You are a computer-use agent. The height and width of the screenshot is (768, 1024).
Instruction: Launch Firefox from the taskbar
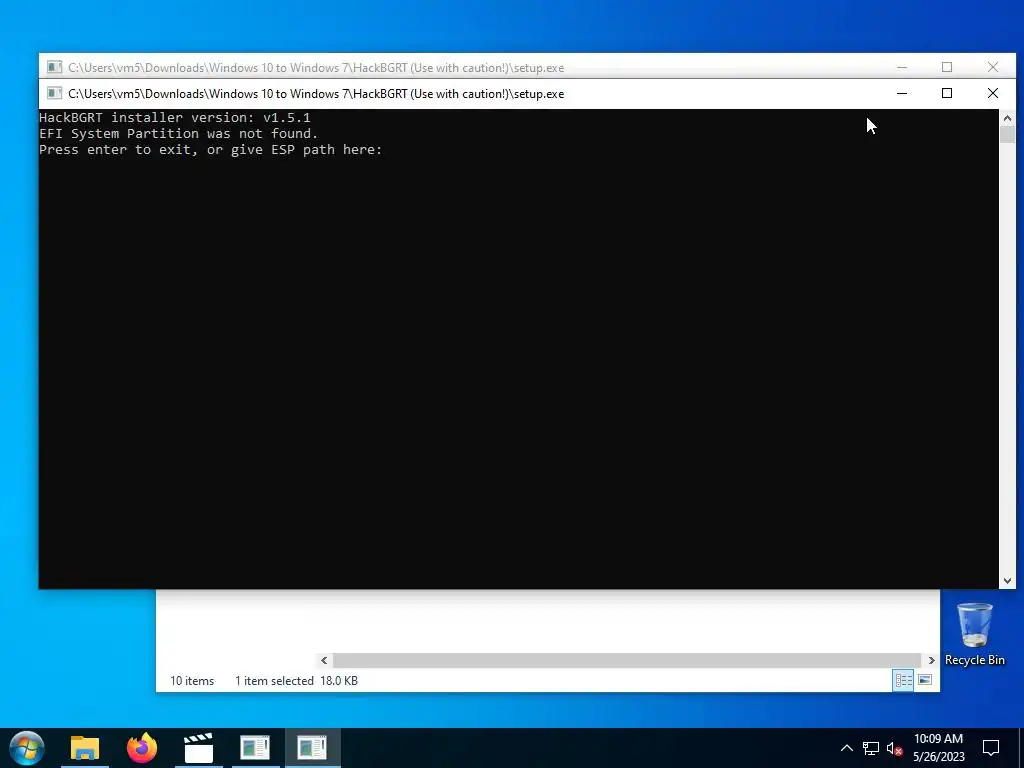[142, 748]
